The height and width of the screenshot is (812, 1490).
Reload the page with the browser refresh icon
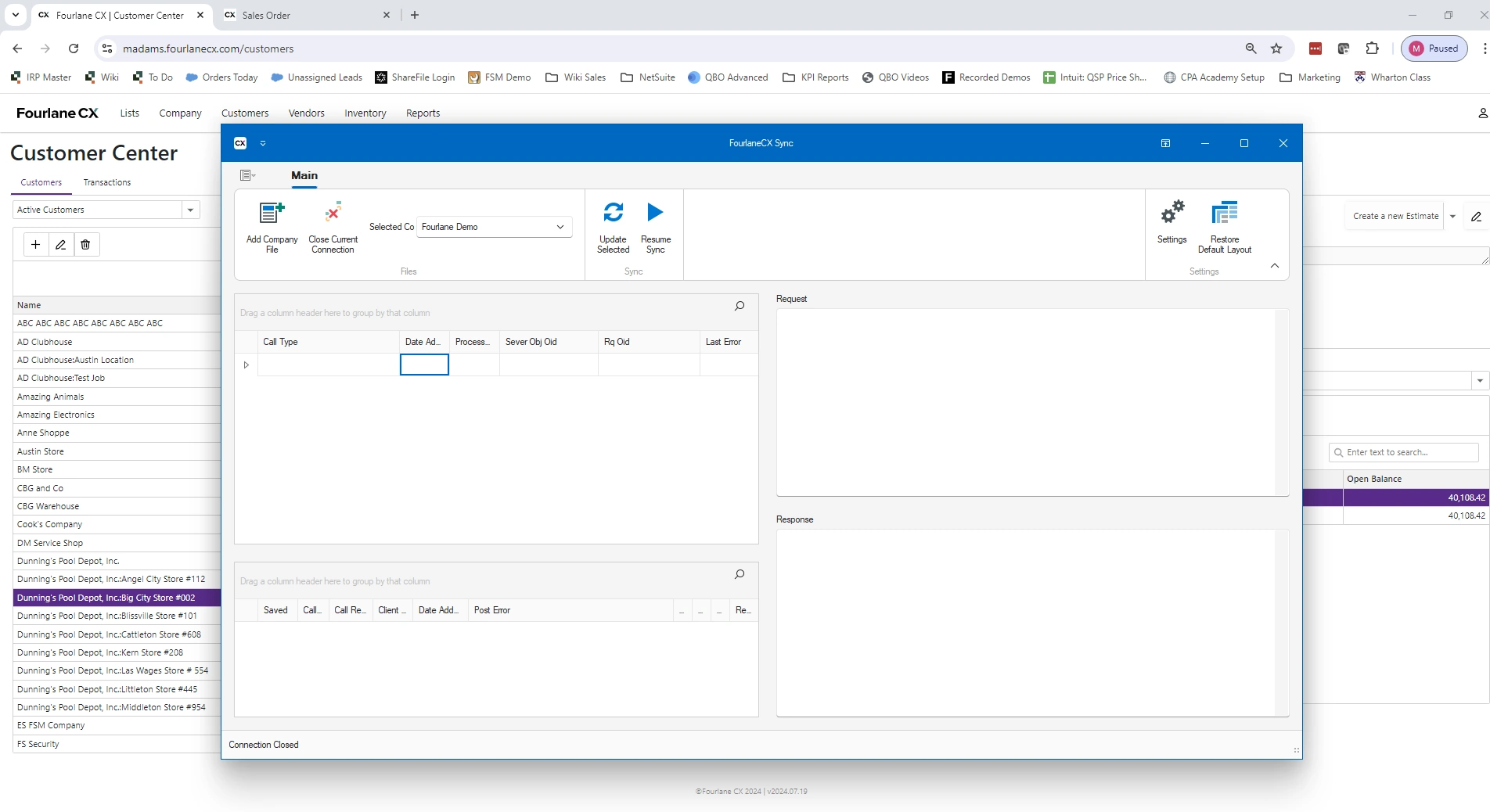coord(74,49)
